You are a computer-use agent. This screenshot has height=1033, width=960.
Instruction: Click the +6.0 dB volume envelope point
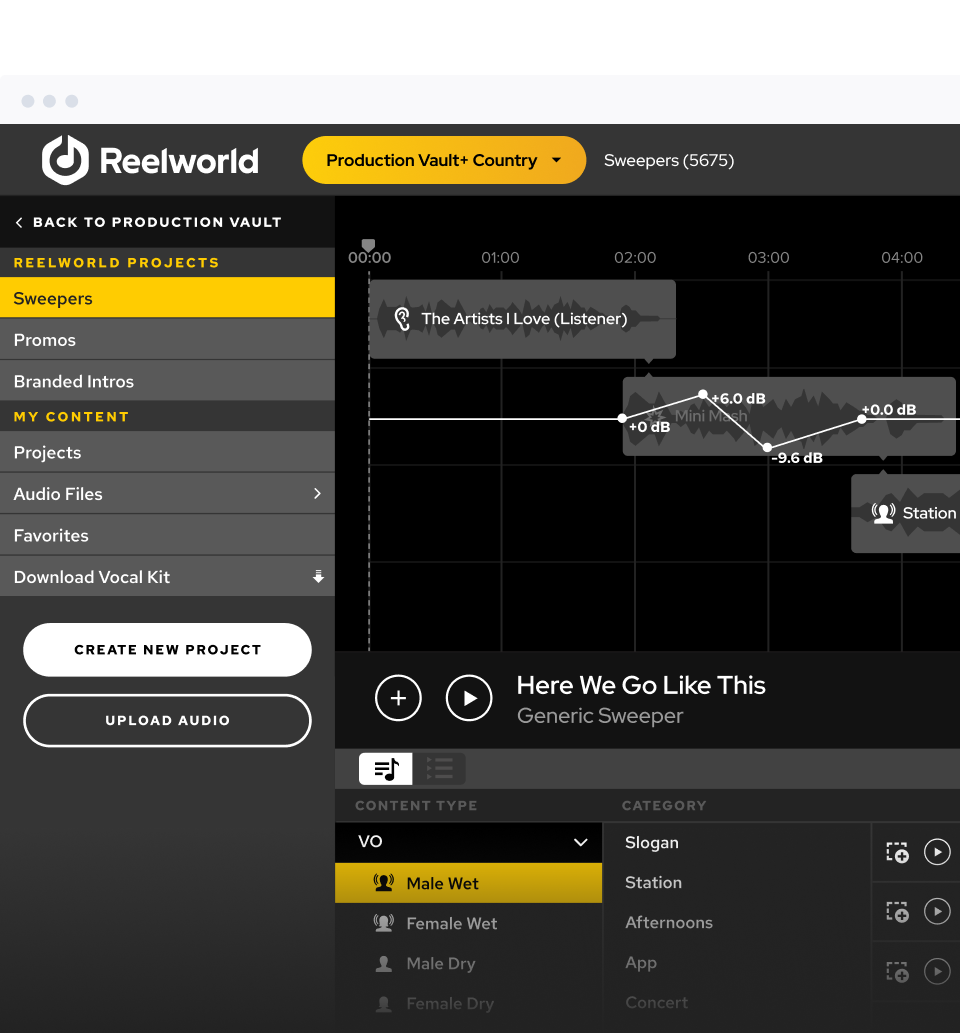[703, 395]
